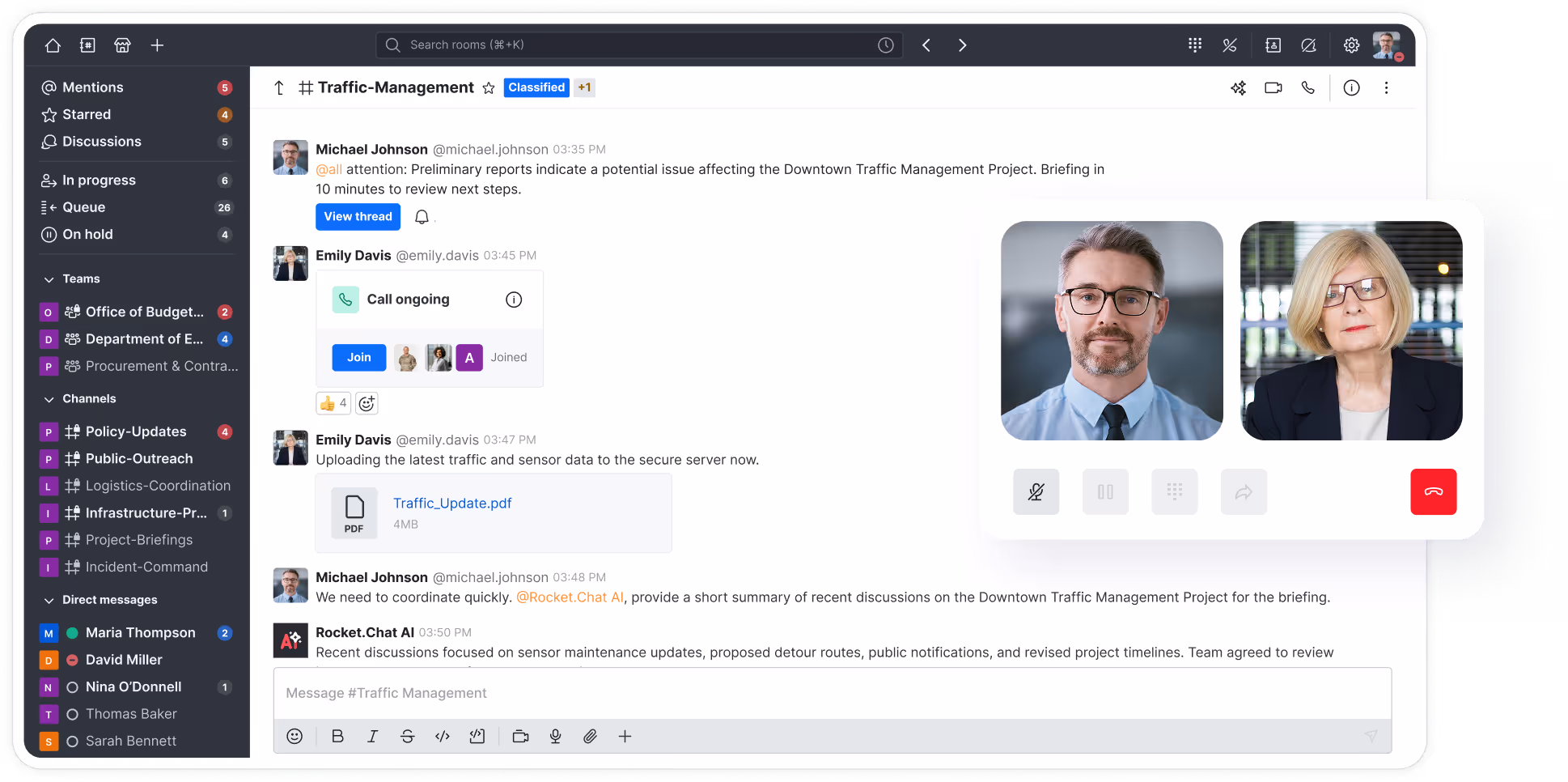The height and width of the screenshot is (782, 1568).
Task: Open On hold in sidebar
Action: click(x=137, y=235)
